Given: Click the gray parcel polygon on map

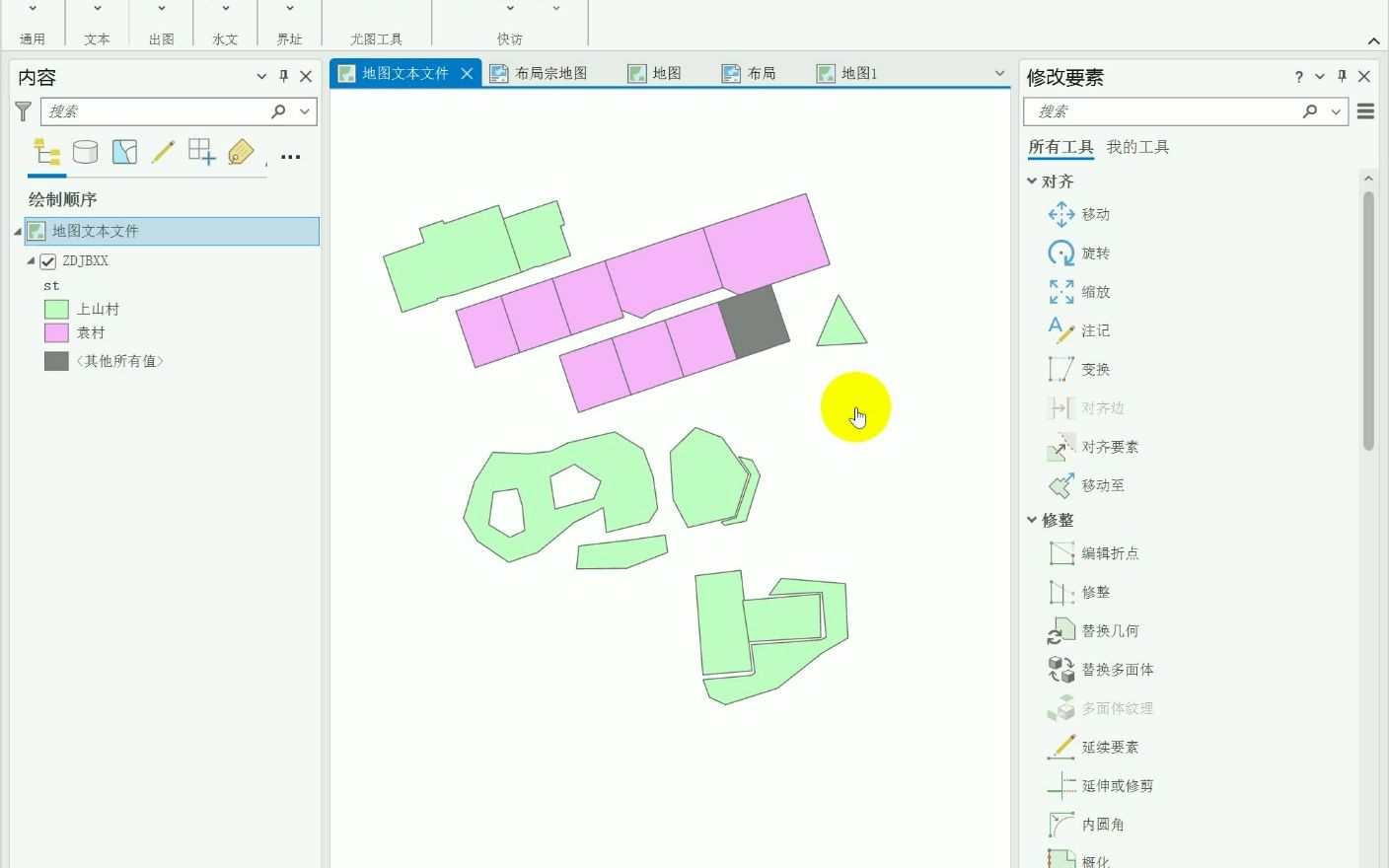Looking at the screenshot, I should (755, 321).
